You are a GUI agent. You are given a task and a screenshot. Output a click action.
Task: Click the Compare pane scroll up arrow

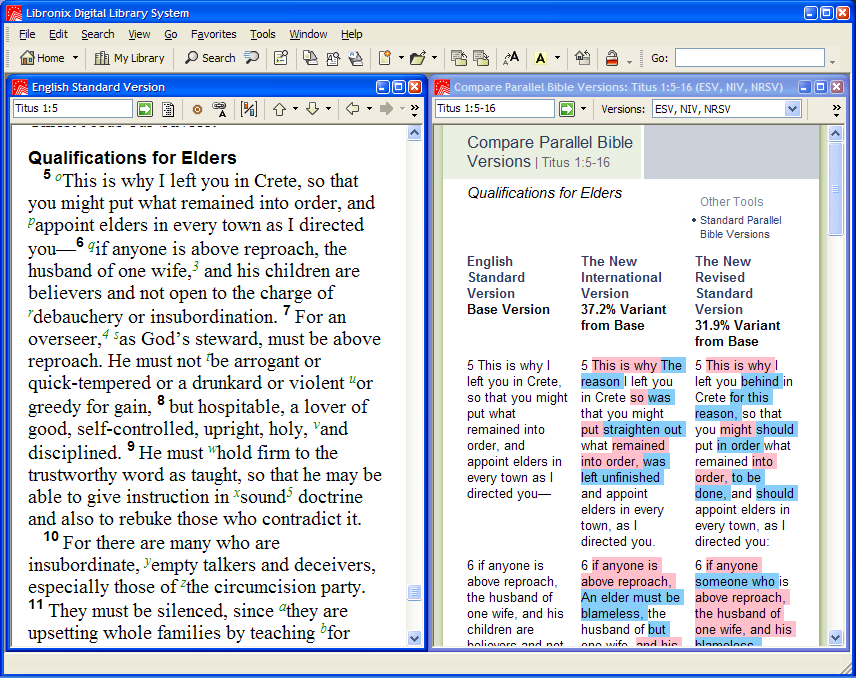point(835,133)
